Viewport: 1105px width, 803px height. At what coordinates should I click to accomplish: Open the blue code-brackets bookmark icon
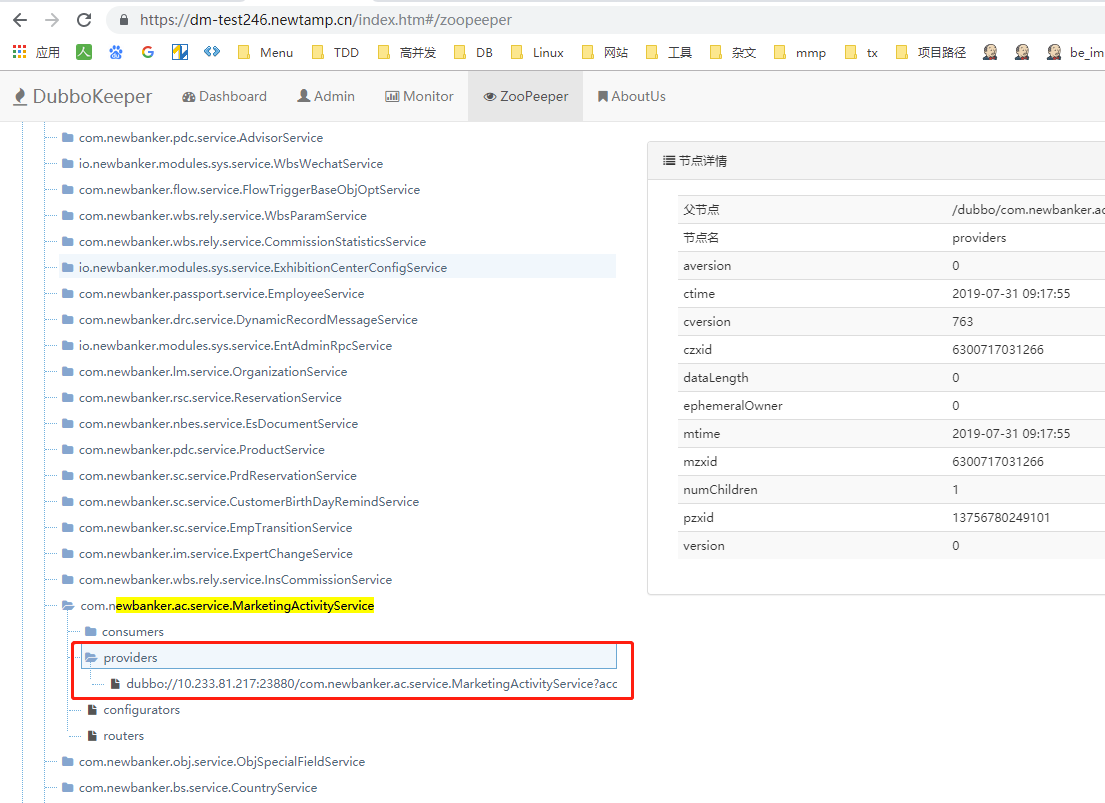[211, 52]
